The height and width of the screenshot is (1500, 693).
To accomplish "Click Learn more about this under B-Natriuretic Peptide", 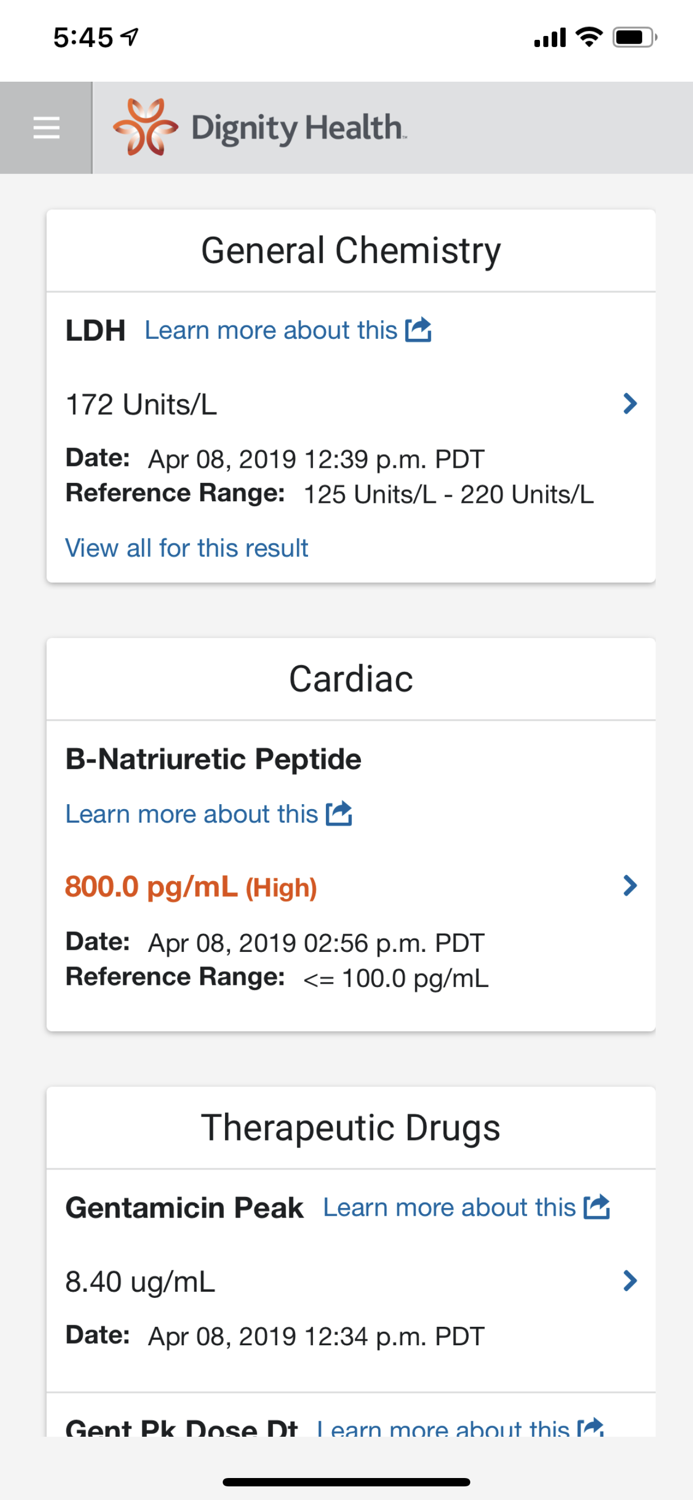I will pos(190,813).
